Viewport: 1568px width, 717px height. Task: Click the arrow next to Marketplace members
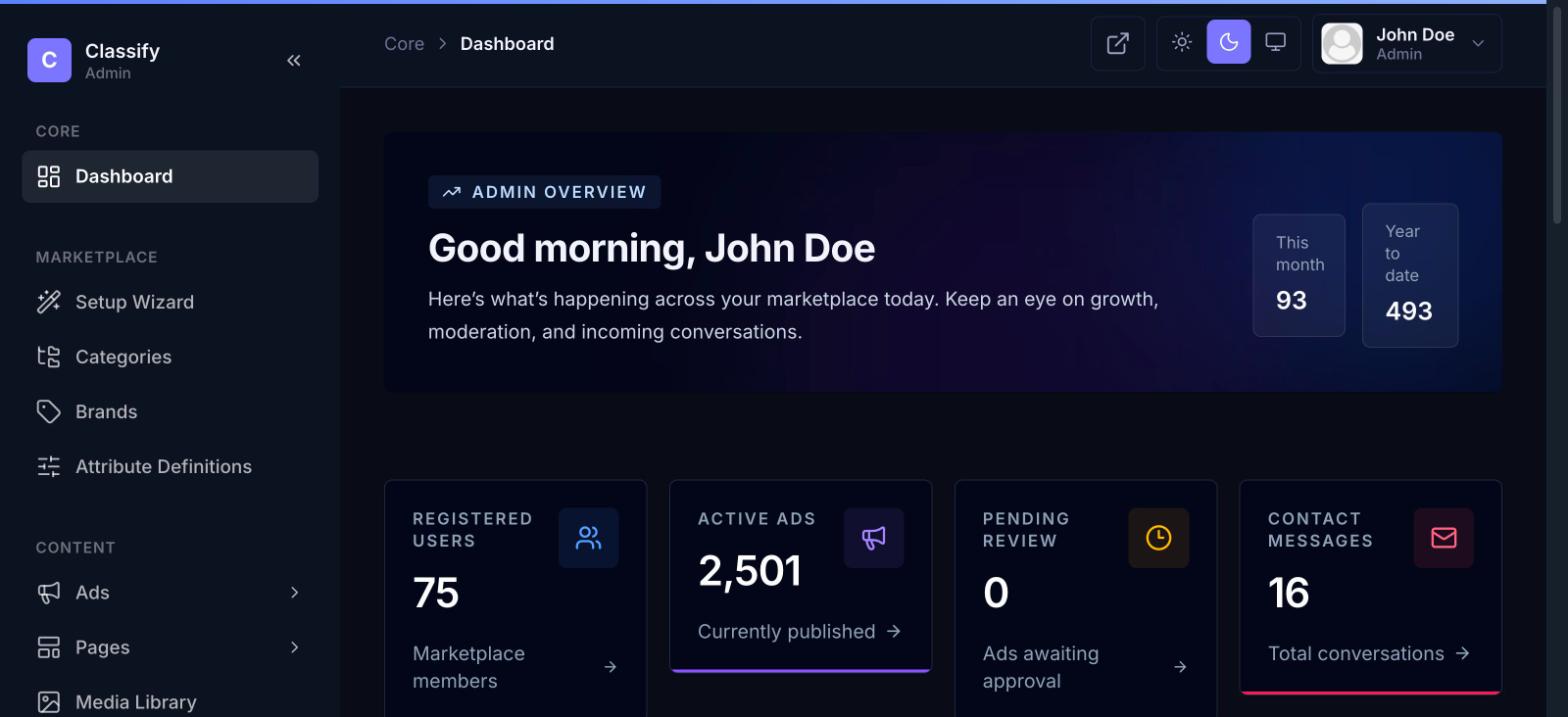(610, 667)
